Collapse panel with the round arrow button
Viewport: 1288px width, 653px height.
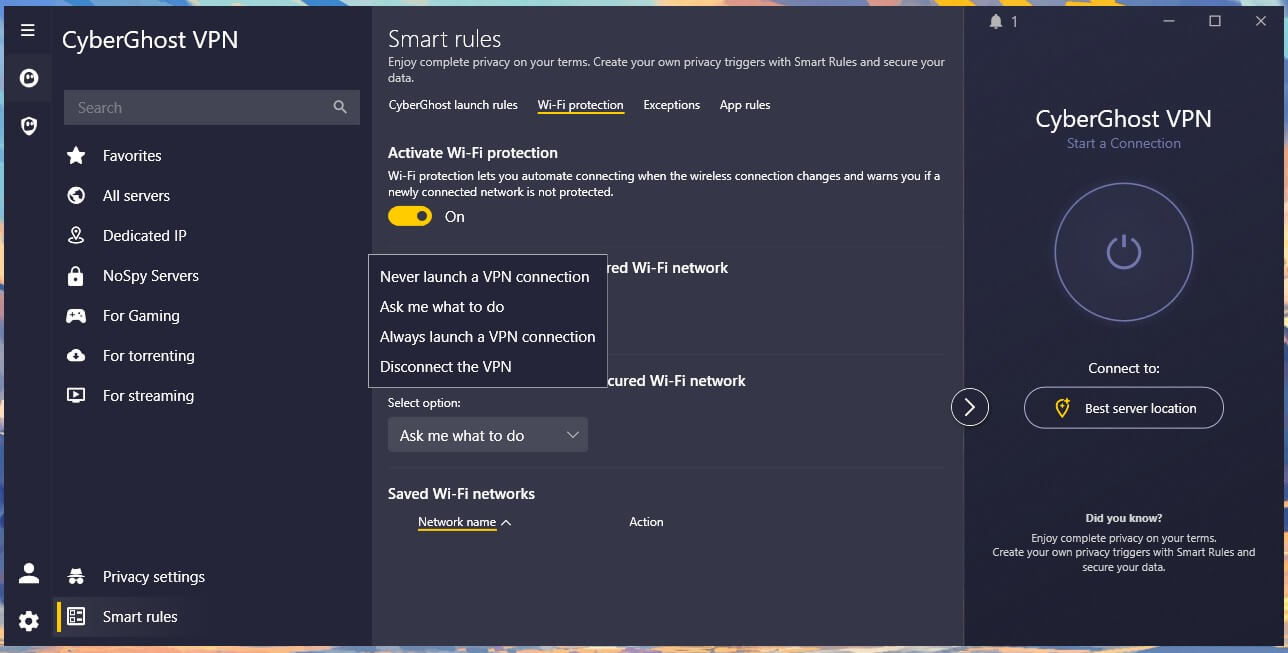969,406
